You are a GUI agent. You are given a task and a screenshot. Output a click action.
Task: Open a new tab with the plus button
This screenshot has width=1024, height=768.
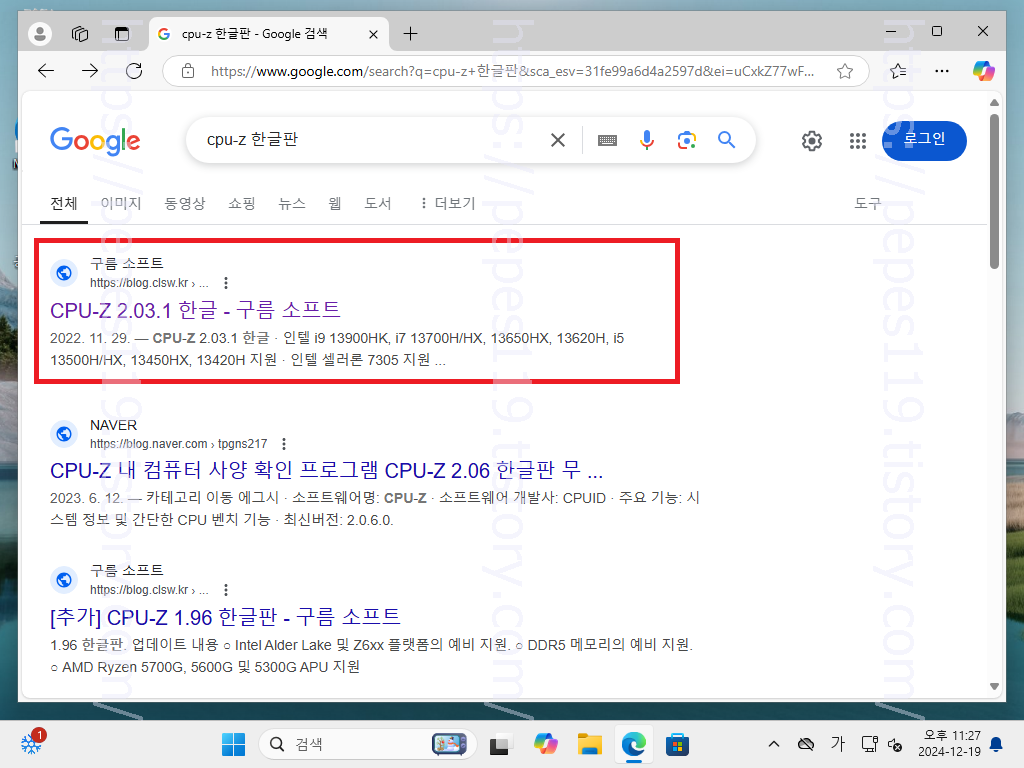coord(410,33)
